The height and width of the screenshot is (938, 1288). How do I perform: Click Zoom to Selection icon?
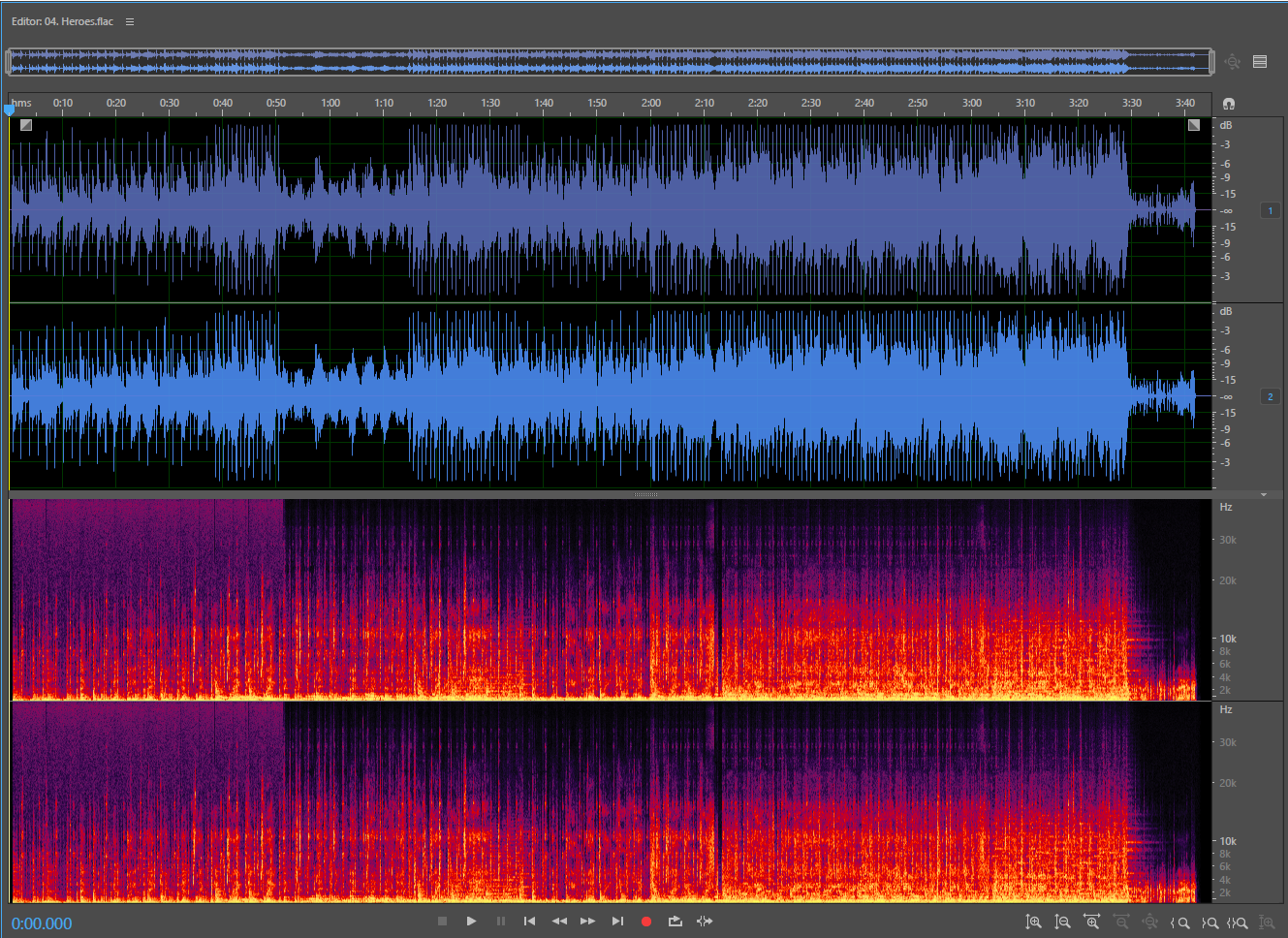pyautogui.click(x=1238, y=922)
